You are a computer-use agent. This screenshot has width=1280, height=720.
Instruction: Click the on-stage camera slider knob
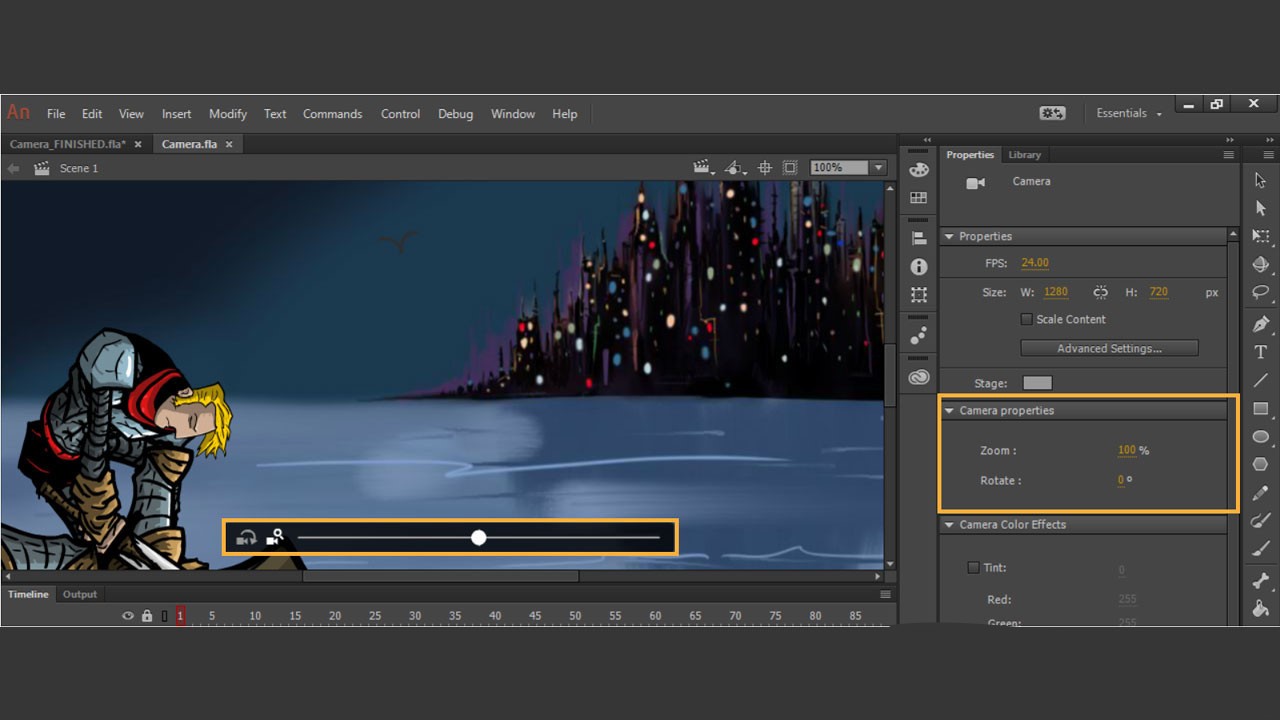pyautogui.click(x=479, y=538)
